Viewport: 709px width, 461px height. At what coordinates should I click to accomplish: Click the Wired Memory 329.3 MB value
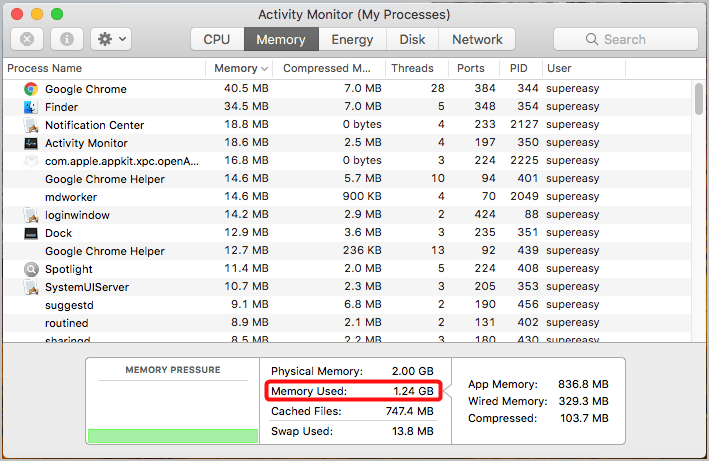(x=583, y=401)
